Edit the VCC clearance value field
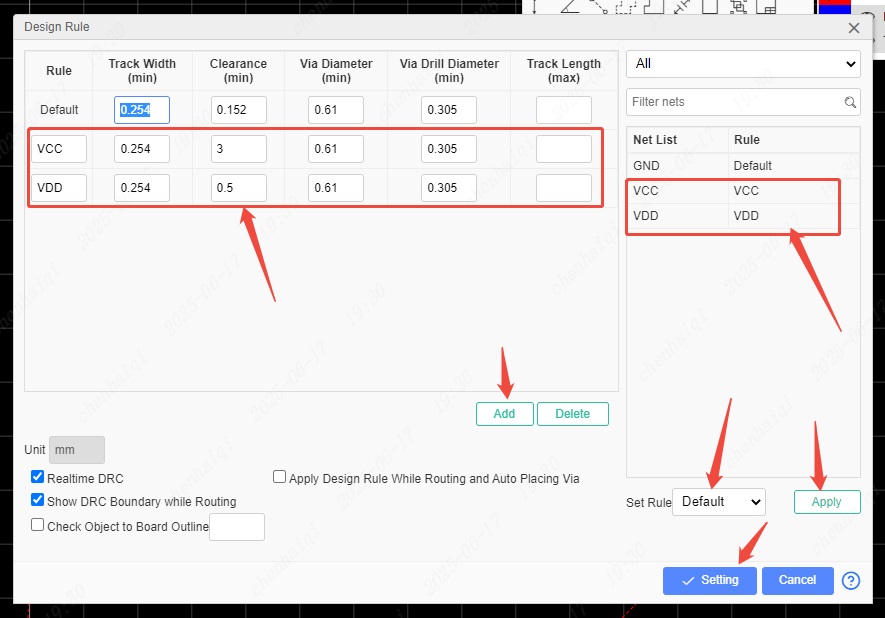Screen dimensions: 885x618 pos(238,149)
